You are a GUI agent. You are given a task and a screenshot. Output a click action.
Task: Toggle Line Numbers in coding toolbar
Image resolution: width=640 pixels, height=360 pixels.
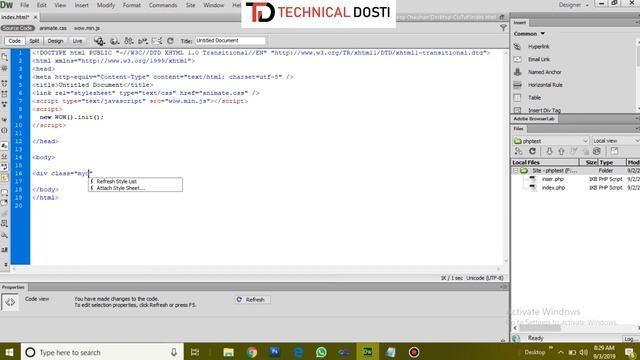[x=4, y=146]
